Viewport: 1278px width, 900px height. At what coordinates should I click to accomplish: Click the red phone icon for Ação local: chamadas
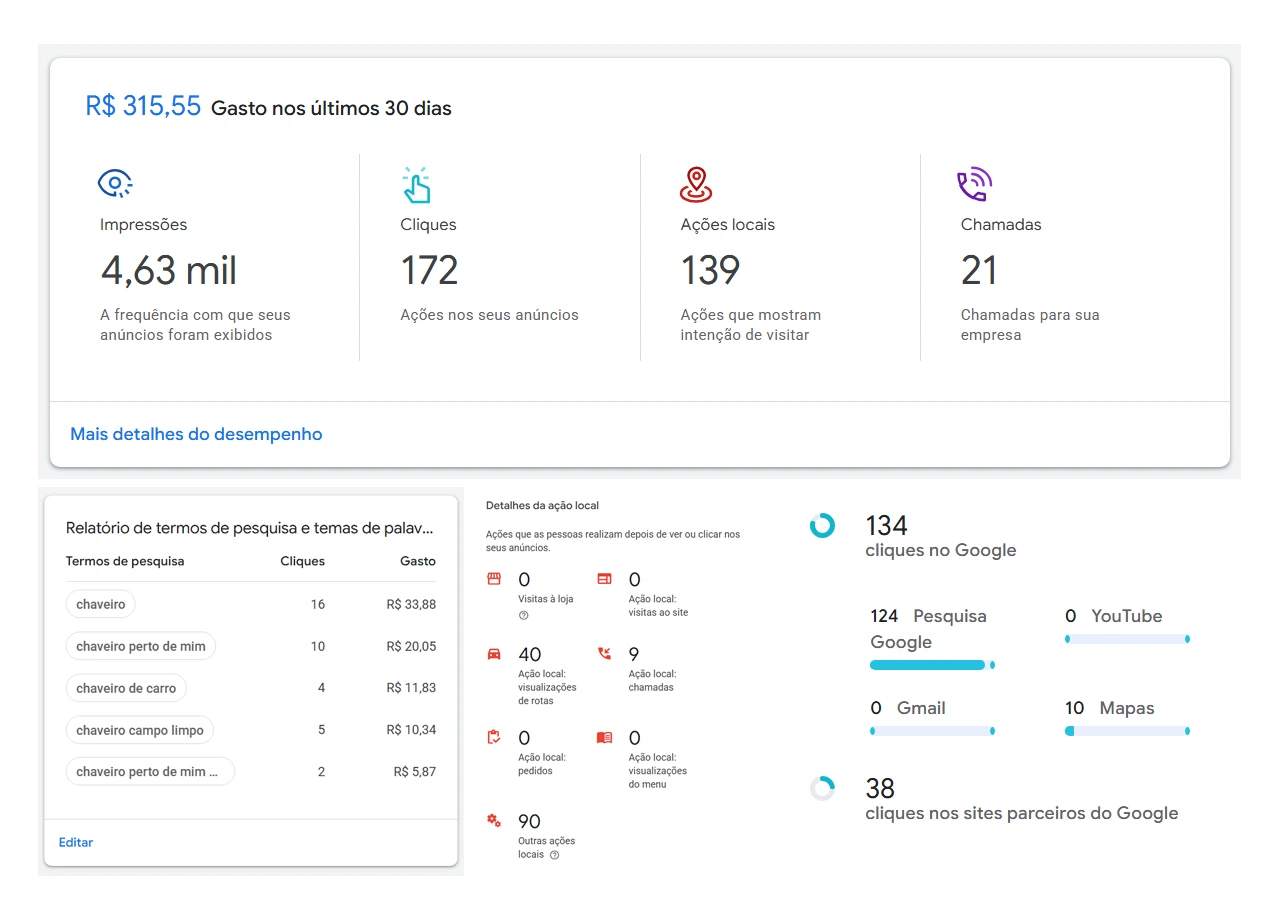pos(603,654)
